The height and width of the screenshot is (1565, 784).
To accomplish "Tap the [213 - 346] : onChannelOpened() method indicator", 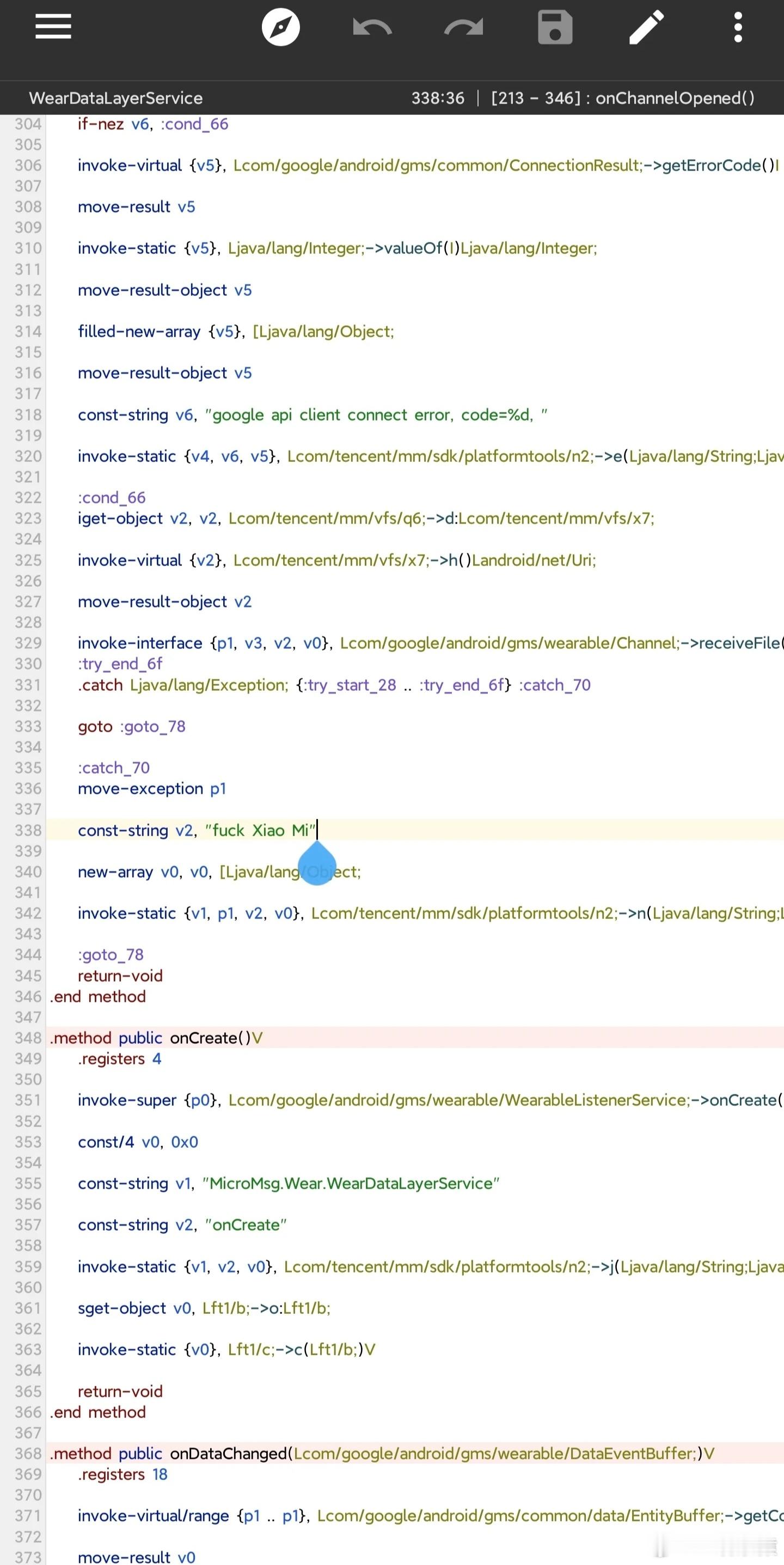I will click(623, 98).
